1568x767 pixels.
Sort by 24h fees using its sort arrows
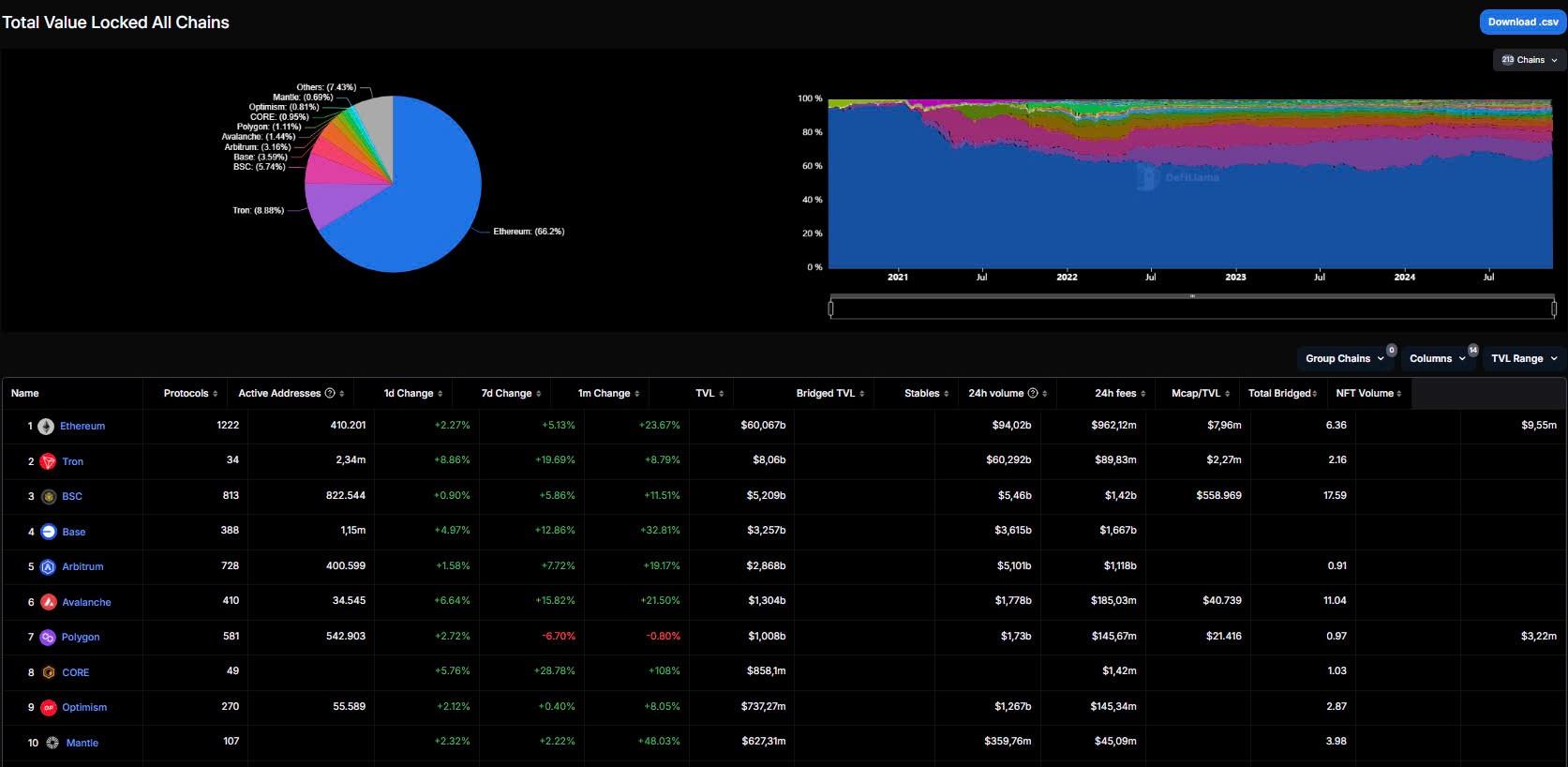pyautogui.click(x=1143, y=394)
